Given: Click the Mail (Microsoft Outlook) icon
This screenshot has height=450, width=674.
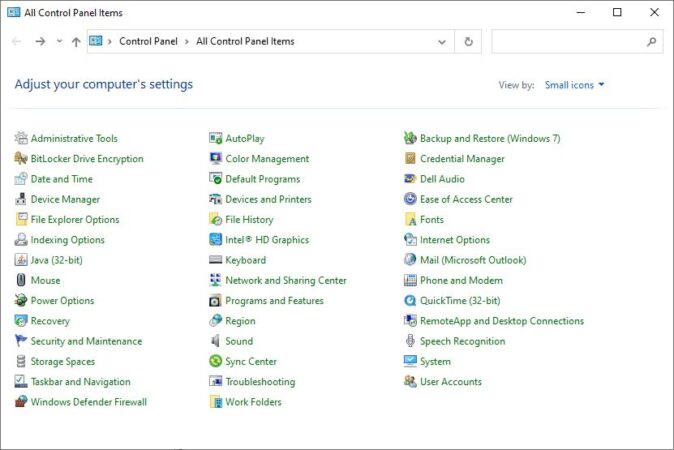Looking at the screenshot, I should (x=410, y=260).
